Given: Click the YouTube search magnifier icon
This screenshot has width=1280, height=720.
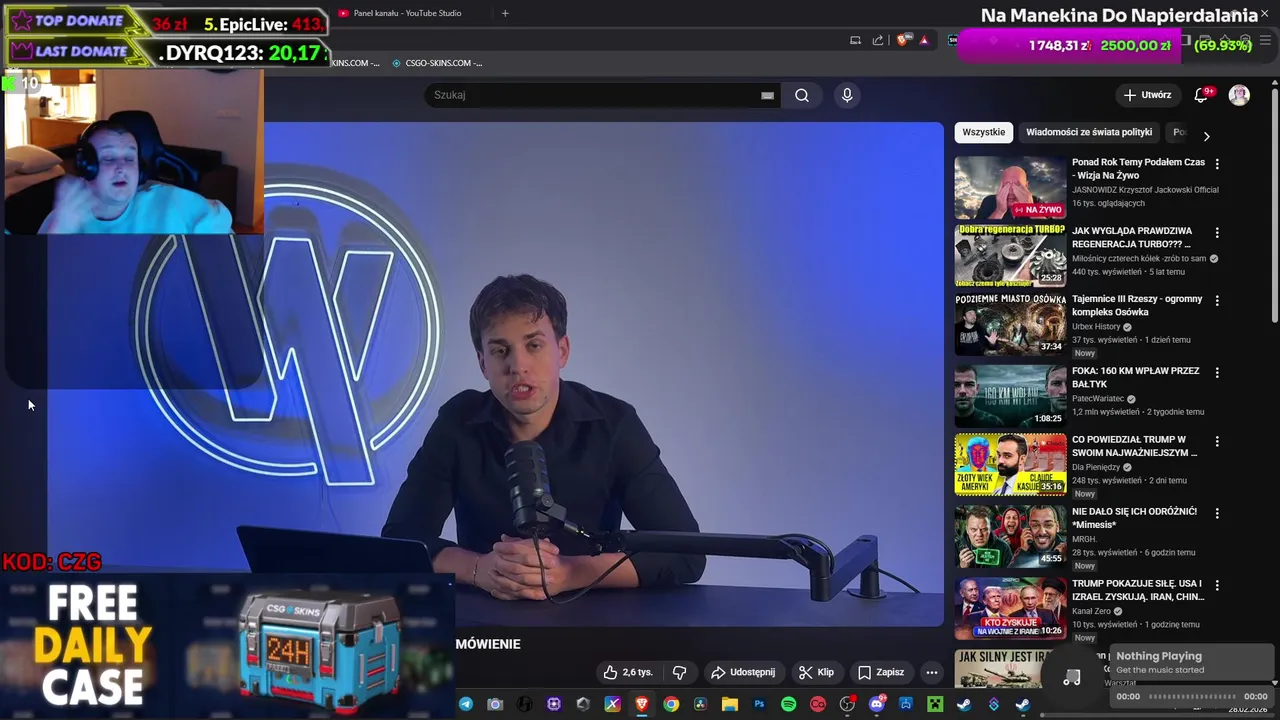Looking at the screenshot, I should pos(802,95).
